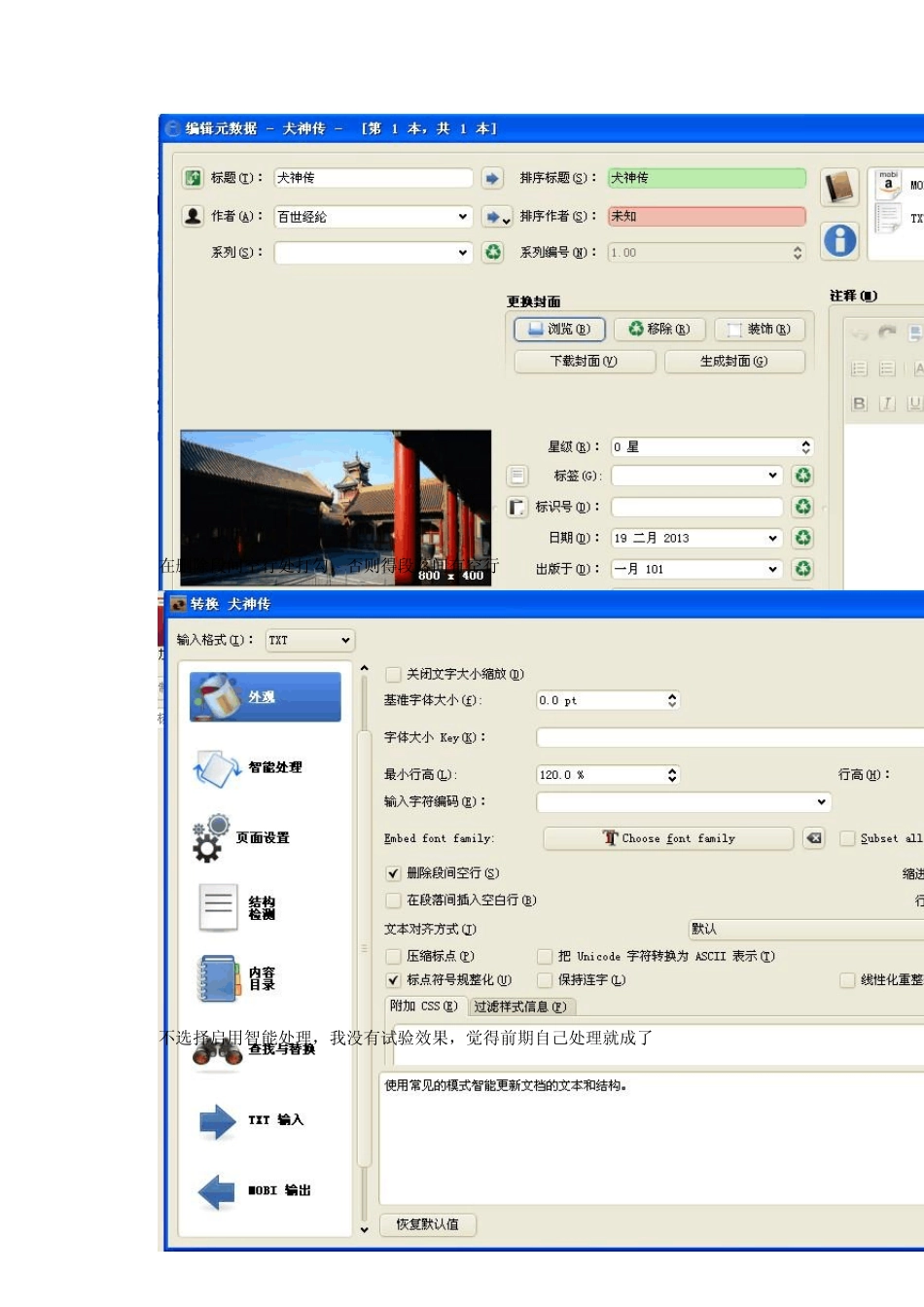Click 生成封面 button
Viewport: 924px width, 1307px height.
[x=734, y=361]
